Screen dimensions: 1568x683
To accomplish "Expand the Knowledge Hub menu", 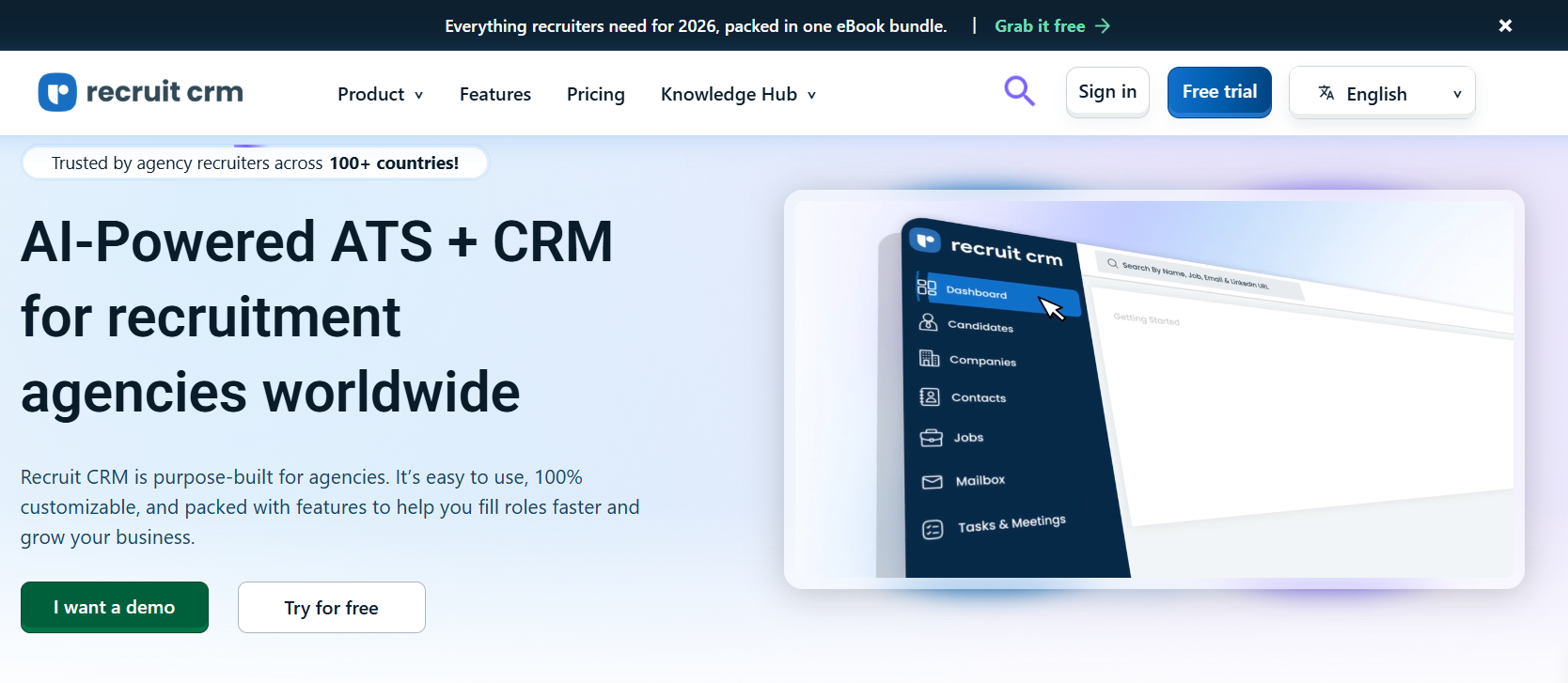I will pyautogui.click(x=738, y=94).
